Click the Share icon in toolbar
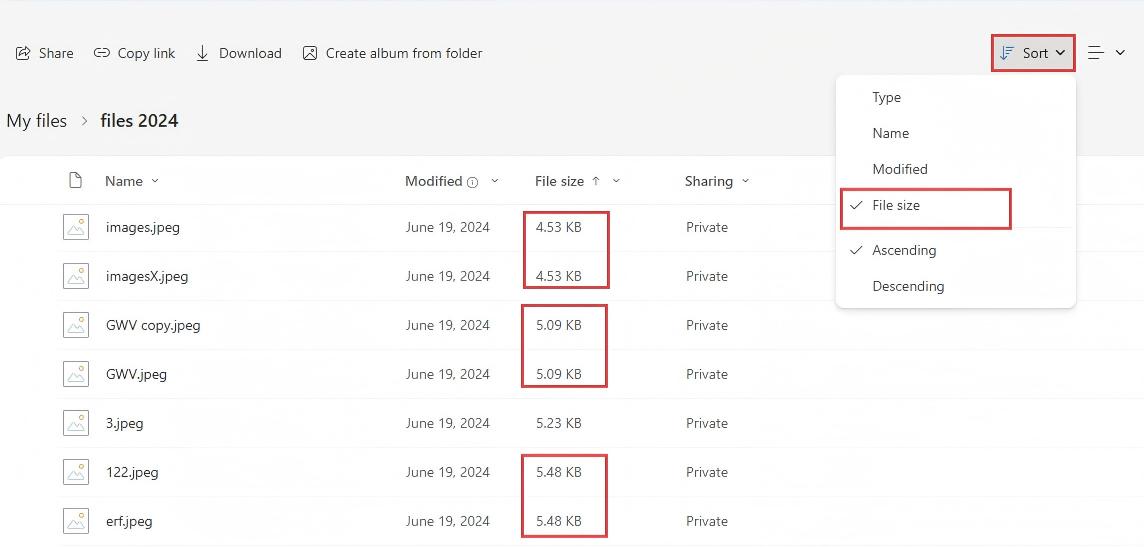The width and height of the screenshot is (1144, 547). (x=23, y=53)
